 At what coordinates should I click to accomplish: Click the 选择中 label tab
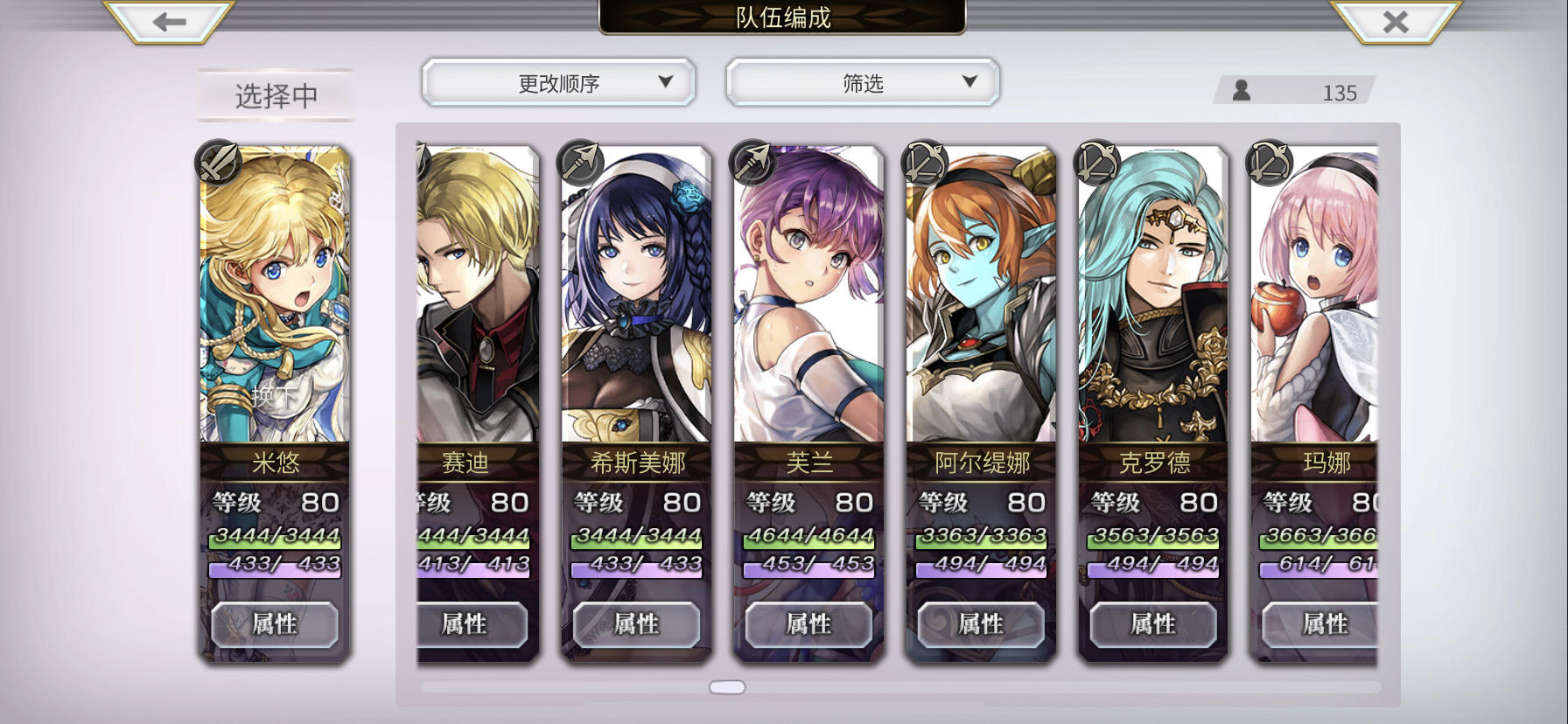[276, 95]
